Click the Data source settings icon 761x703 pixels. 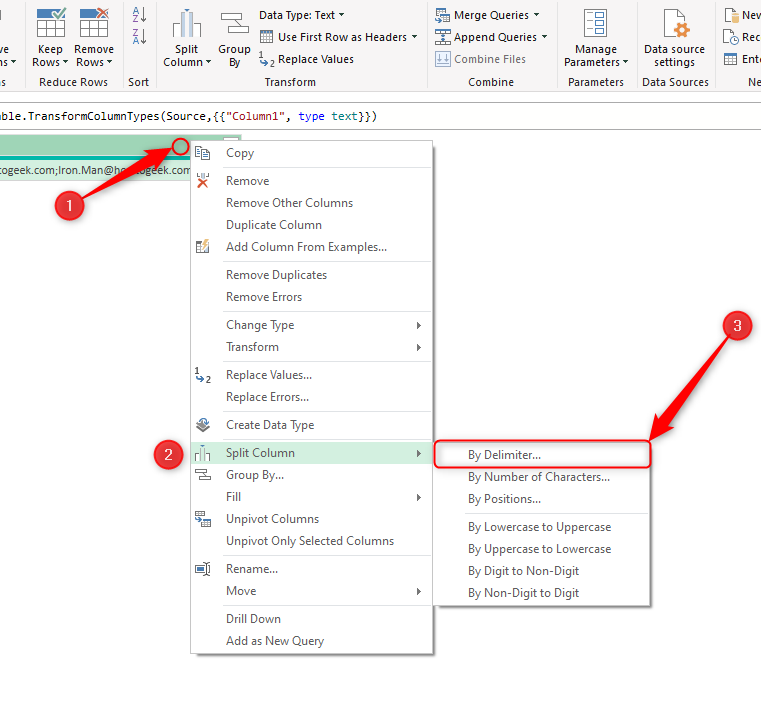(x=675, y=23)
